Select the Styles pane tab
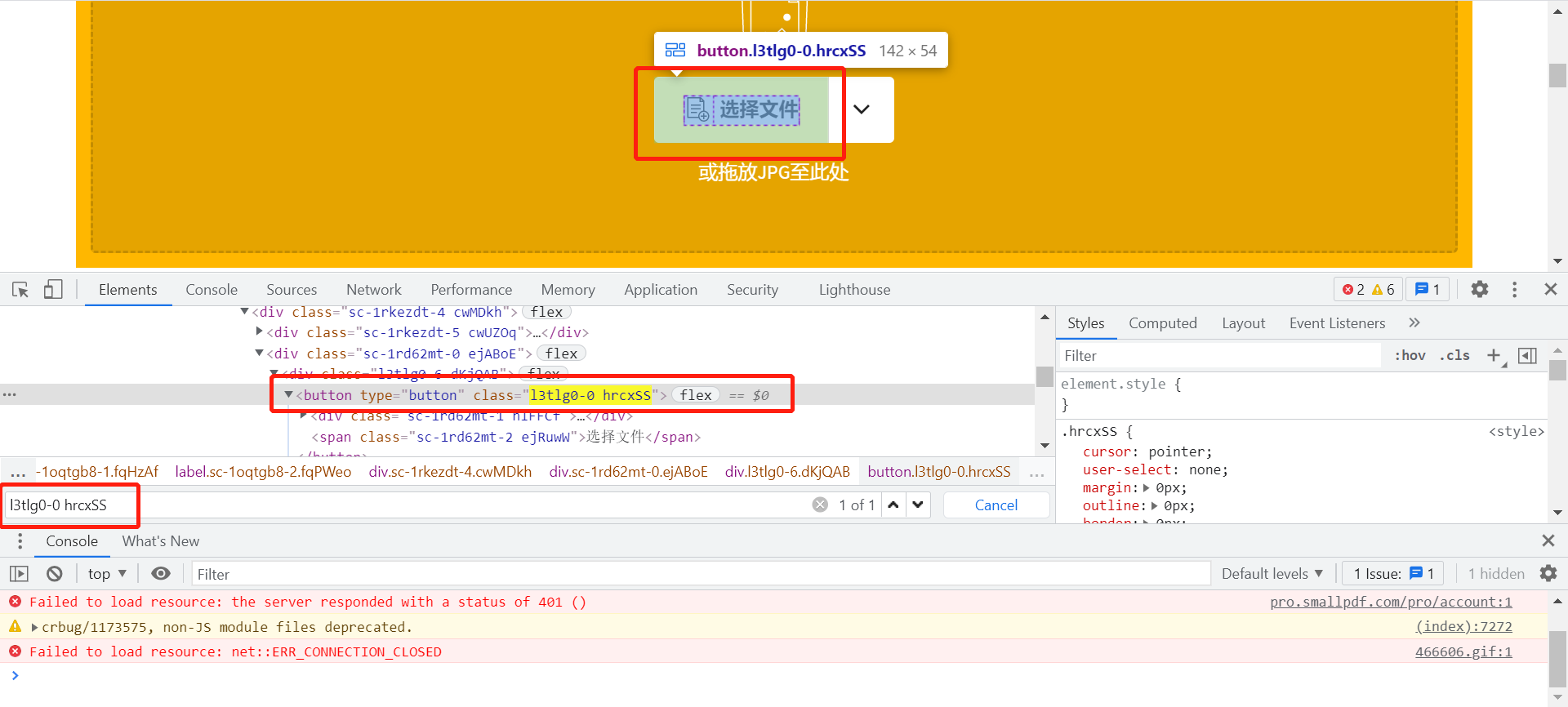Image resolution: width=1568 pixels, height=707 pixels. click(1085, 323)
